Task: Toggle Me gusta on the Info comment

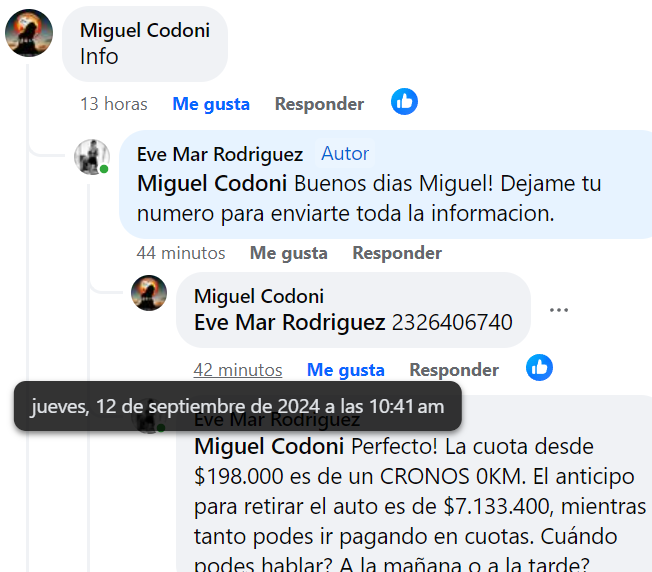Action: point(211,104)
